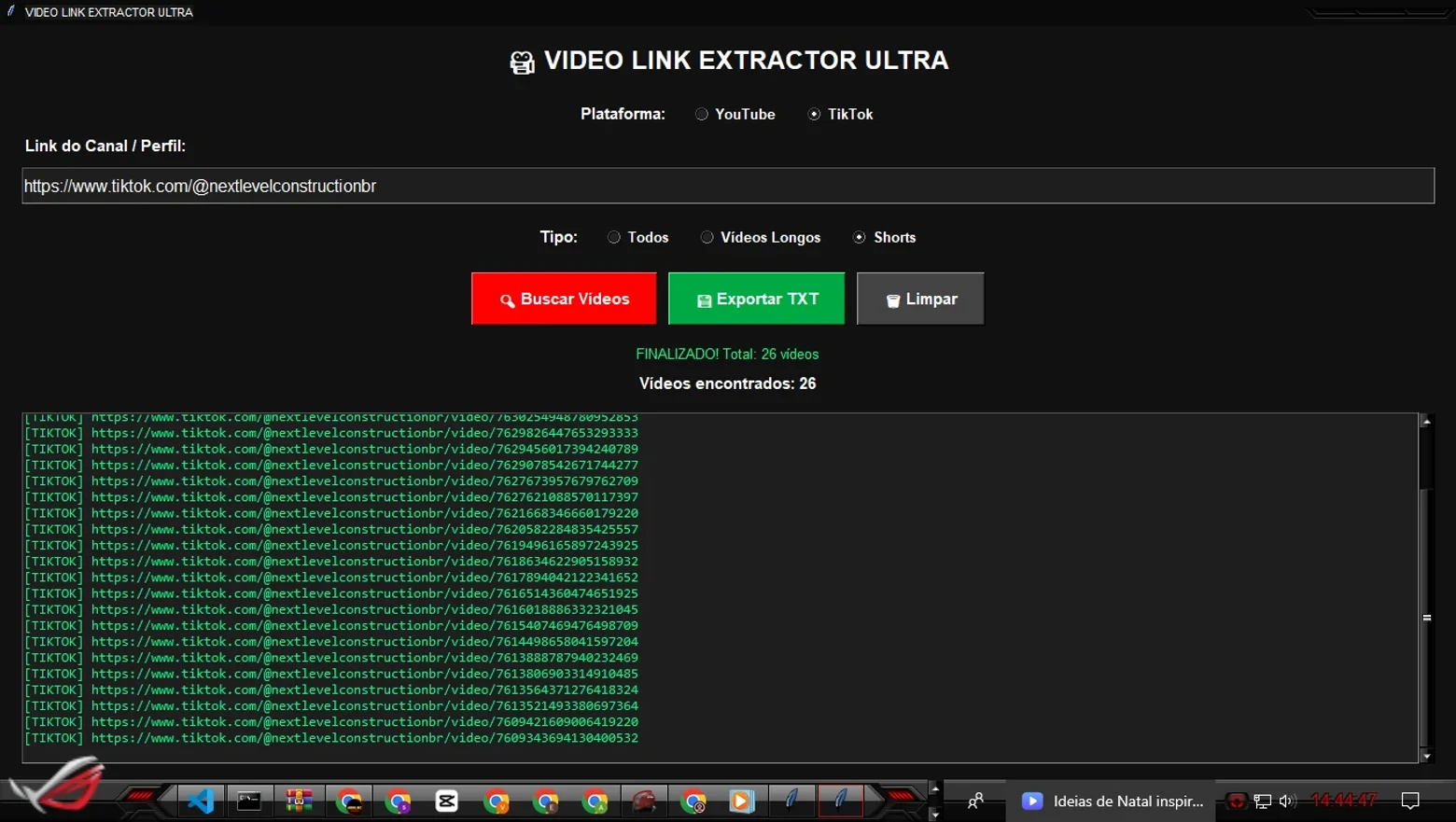Open the People icon in taskbar

975,801
